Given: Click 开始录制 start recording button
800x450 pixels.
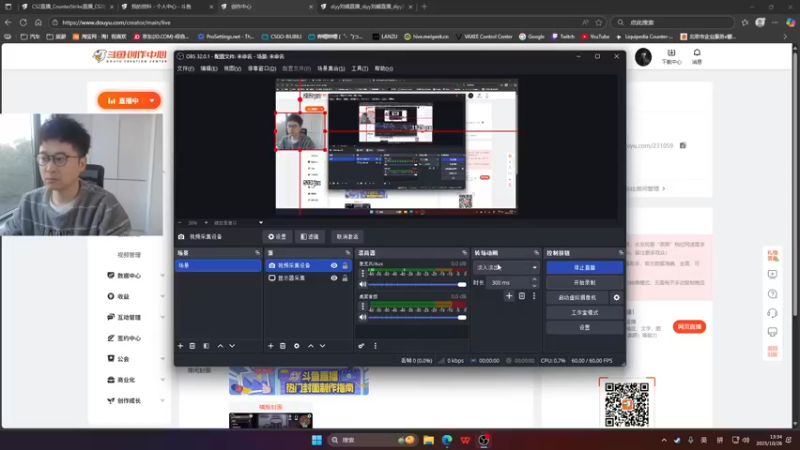Looking at the screenshot, I should 584,282.
